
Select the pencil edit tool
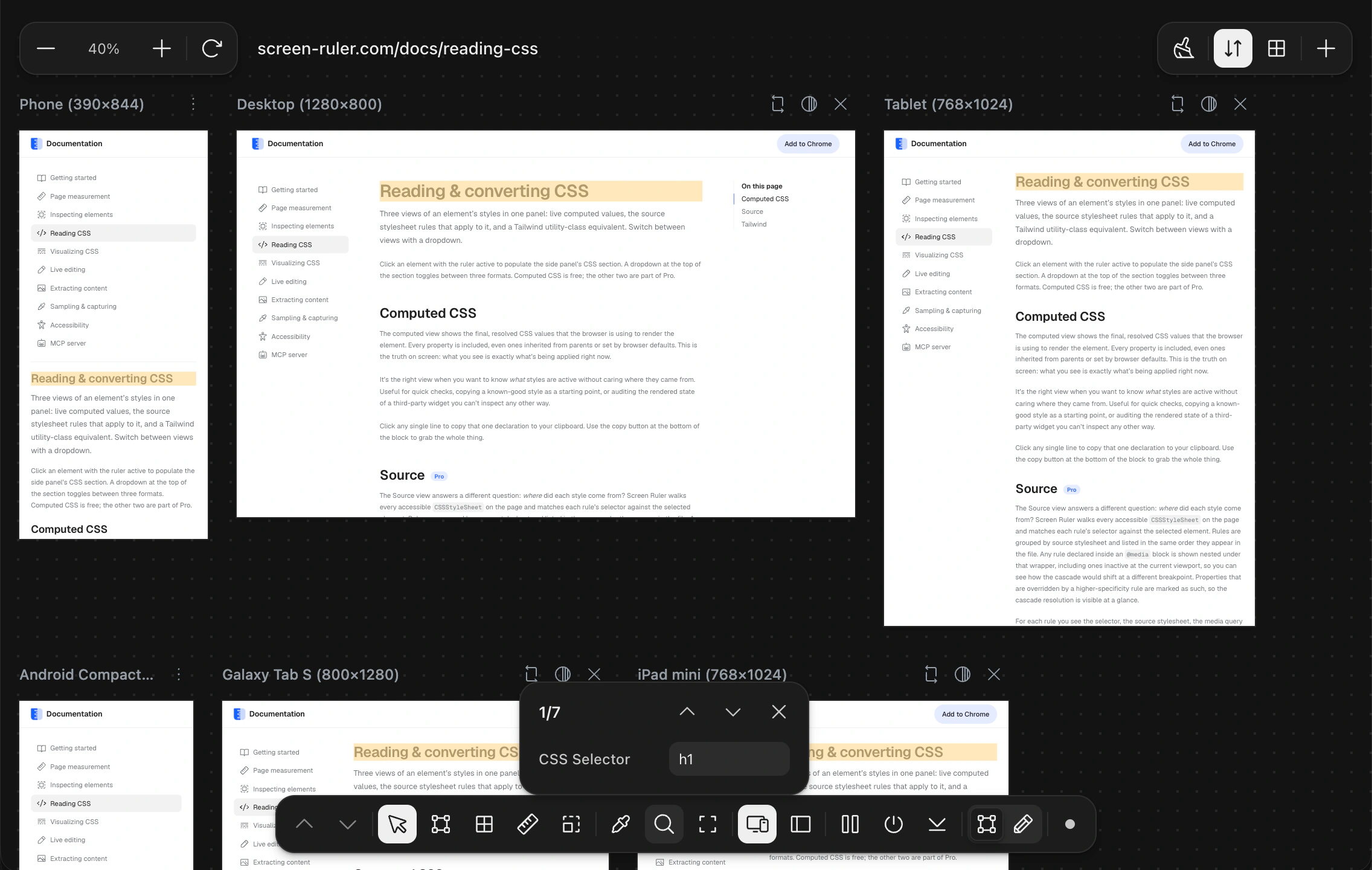1023,824
